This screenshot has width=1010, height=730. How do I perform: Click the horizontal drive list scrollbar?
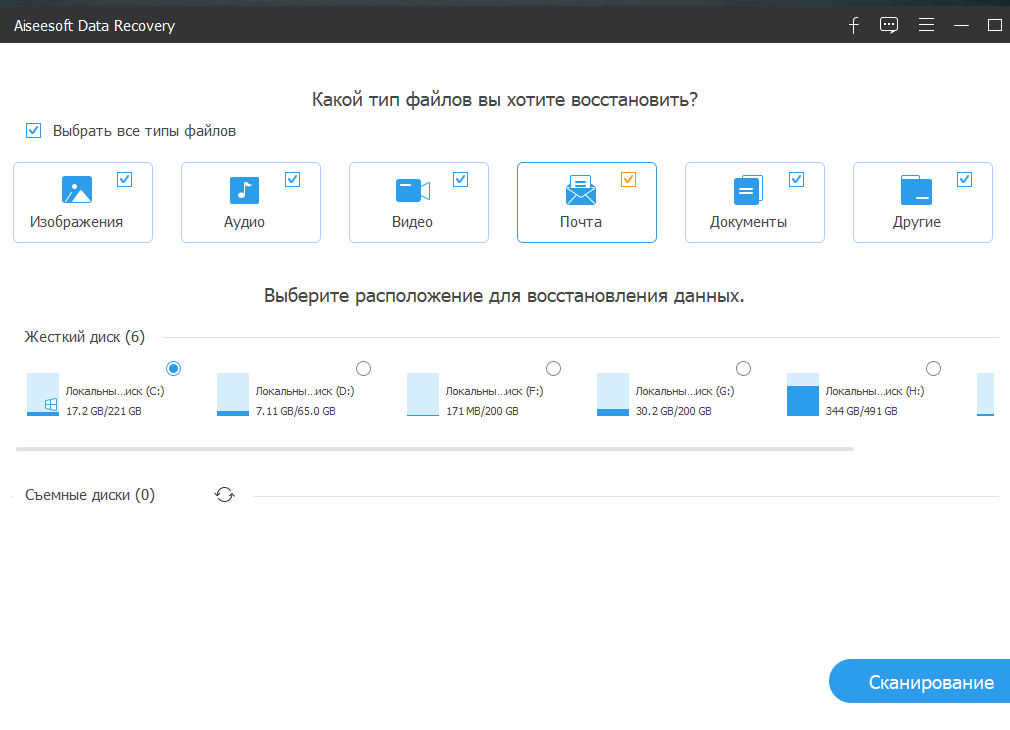(435, 448)
